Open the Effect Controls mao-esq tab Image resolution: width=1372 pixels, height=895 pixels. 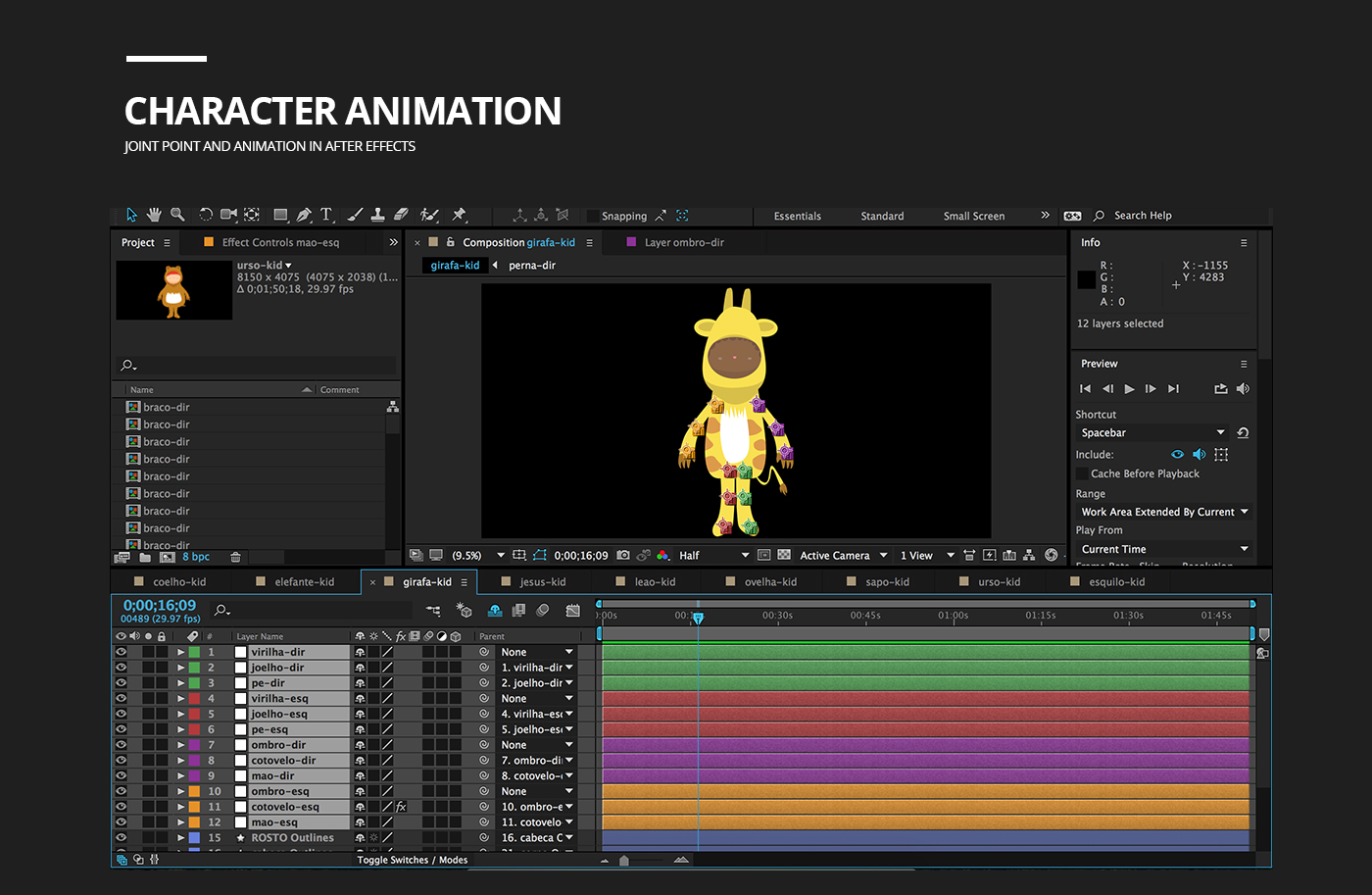(280, 242)
